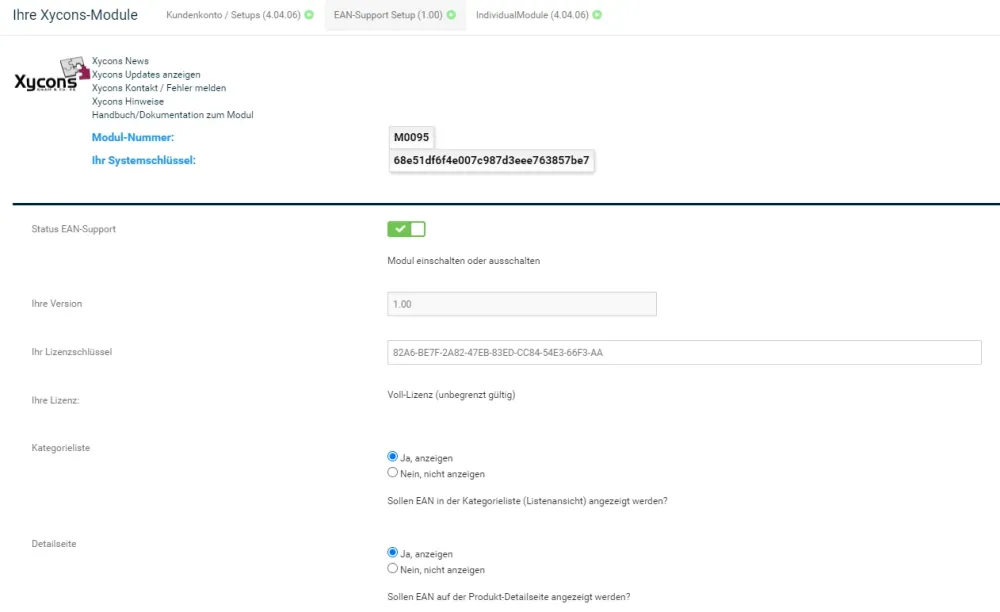This screenshot has width=1000, height=612.
Task: Select Kategorieliste 'Ja, anzeigen' radio
Action: [392, 456]
